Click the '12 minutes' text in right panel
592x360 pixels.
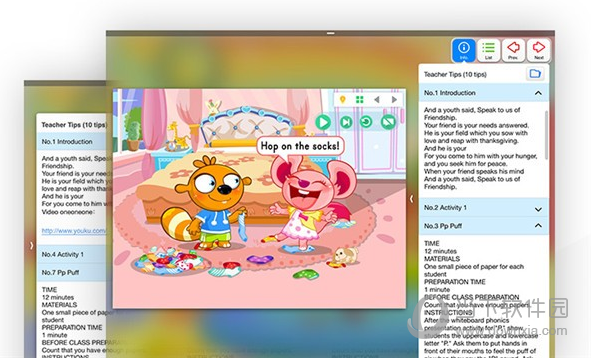(x=440, y=251)
